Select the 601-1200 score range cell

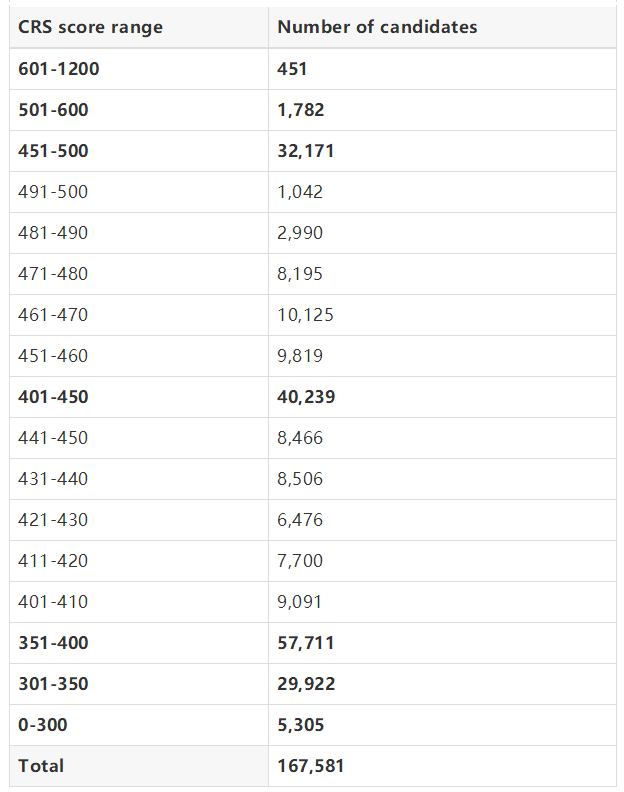click(x=59, y=69)
